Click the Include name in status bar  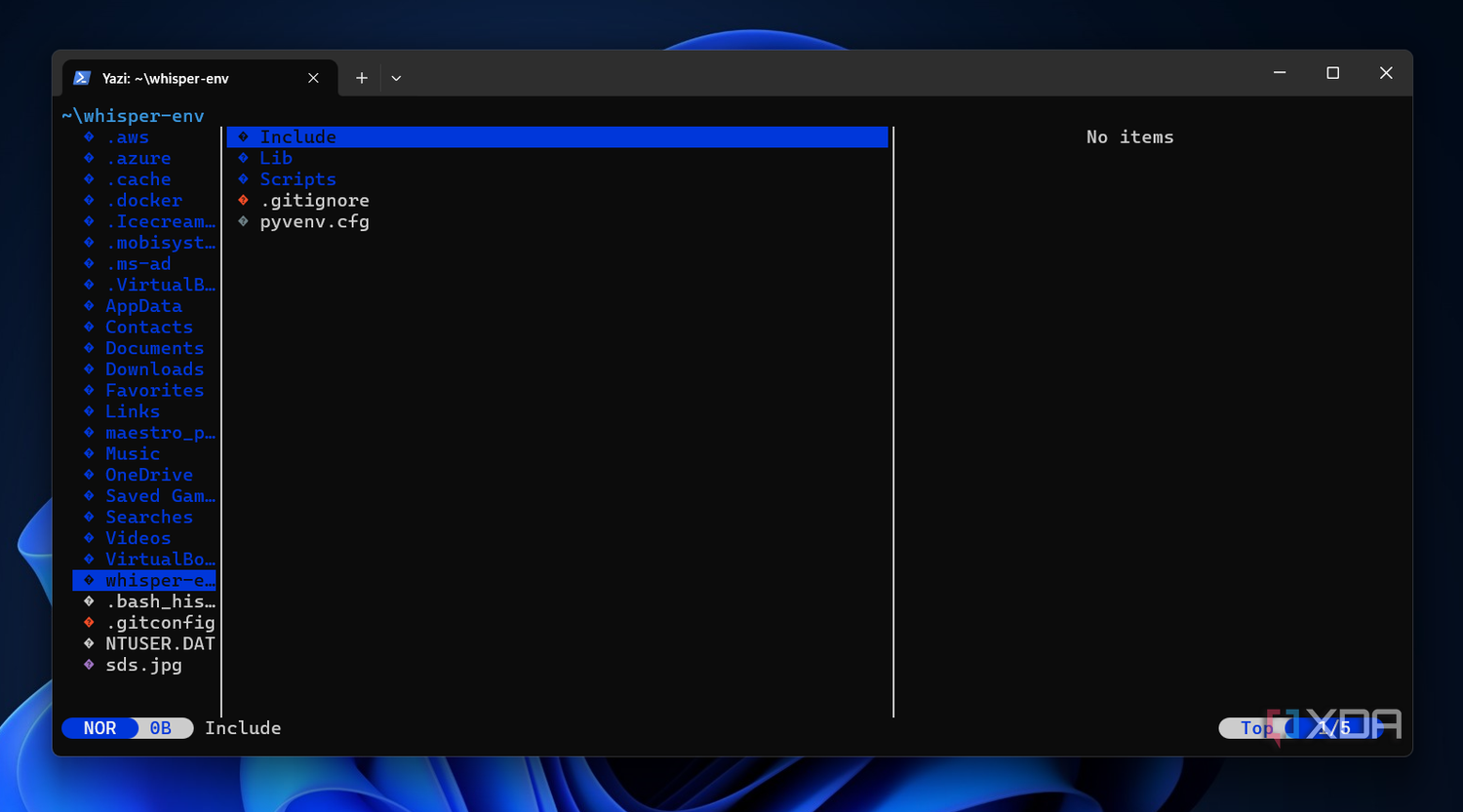[243, 728]
